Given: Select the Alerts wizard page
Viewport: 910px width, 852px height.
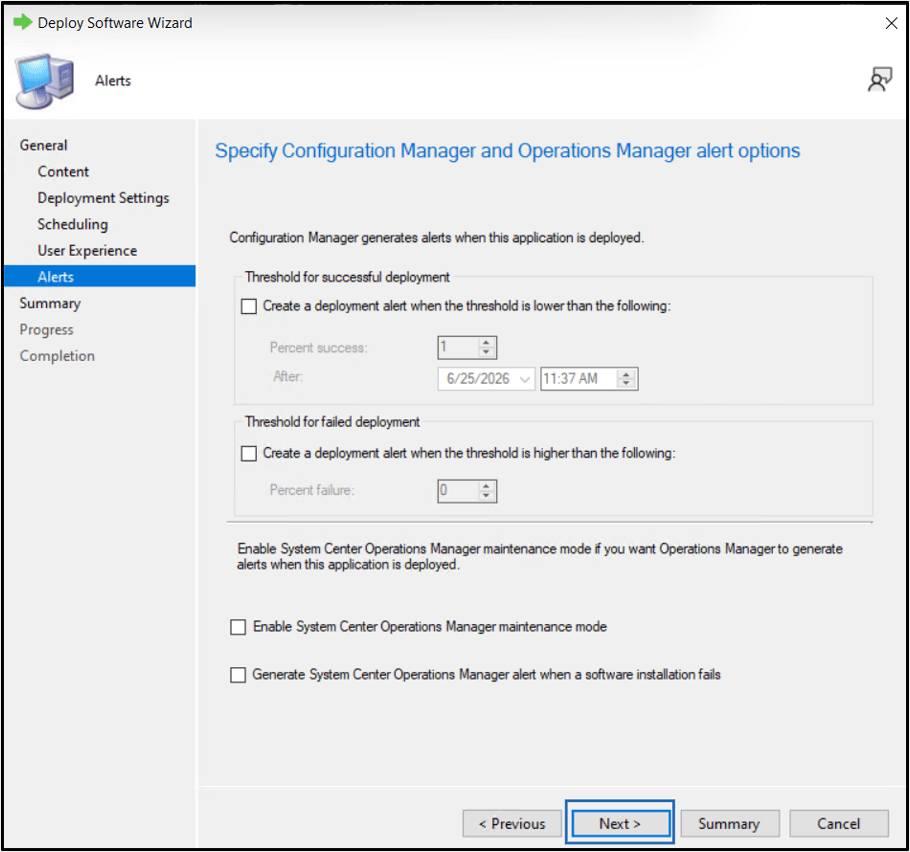Looking at the screenshot, I should coord(100,276).
